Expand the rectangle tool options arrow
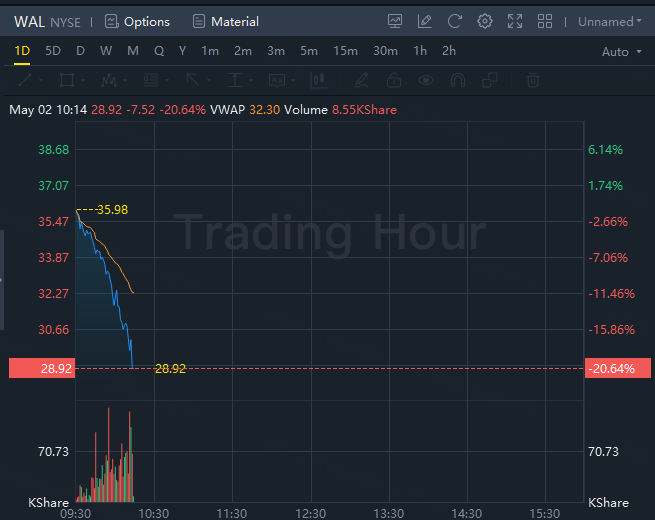The width and height of the screenshot is (655, 520). 83,80
